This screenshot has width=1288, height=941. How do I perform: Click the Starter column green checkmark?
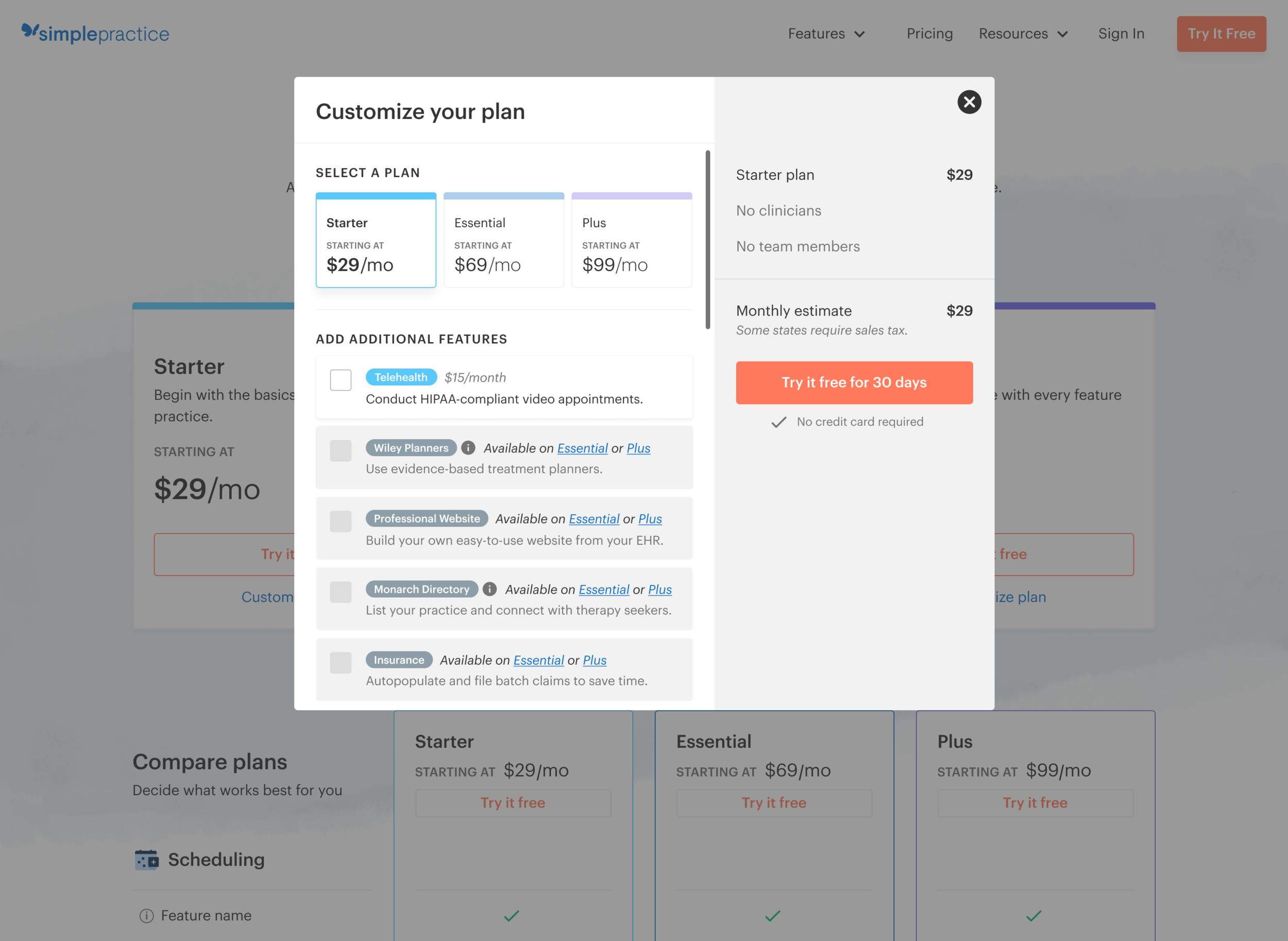click(x=511, y=915)
